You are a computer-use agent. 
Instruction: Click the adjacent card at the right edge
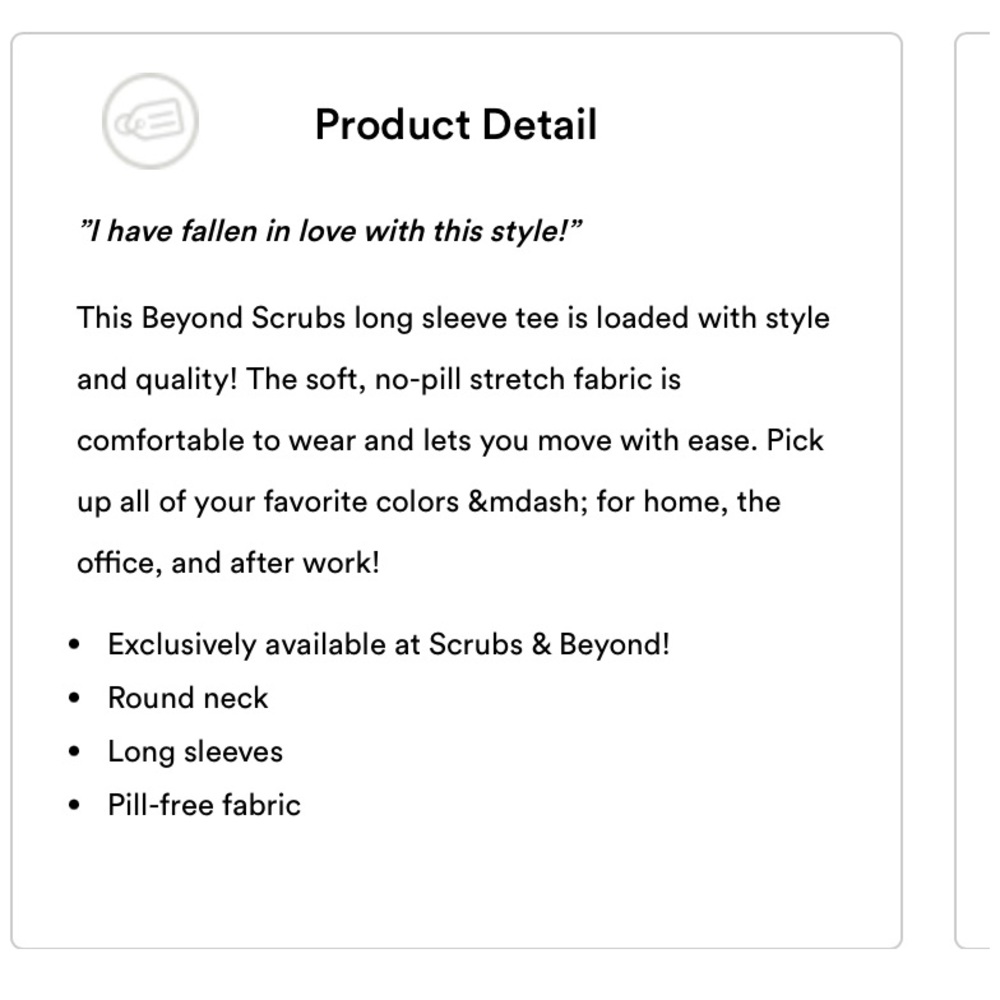[976, 490]
